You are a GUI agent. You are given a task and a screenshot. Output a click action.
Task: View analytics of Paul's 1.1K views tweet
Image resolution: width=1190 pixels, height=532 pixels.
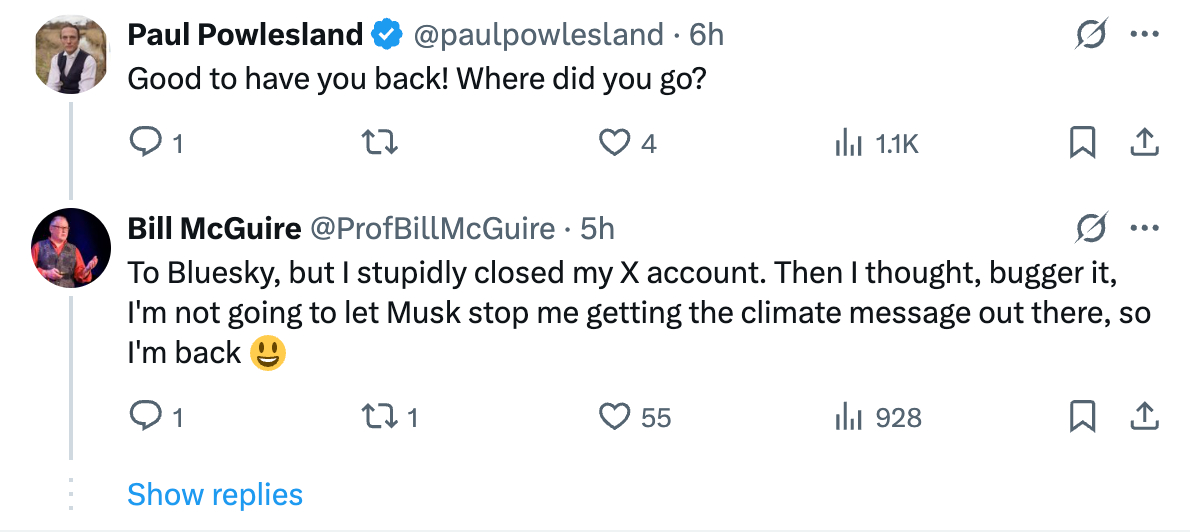click(x=848, y=144)
